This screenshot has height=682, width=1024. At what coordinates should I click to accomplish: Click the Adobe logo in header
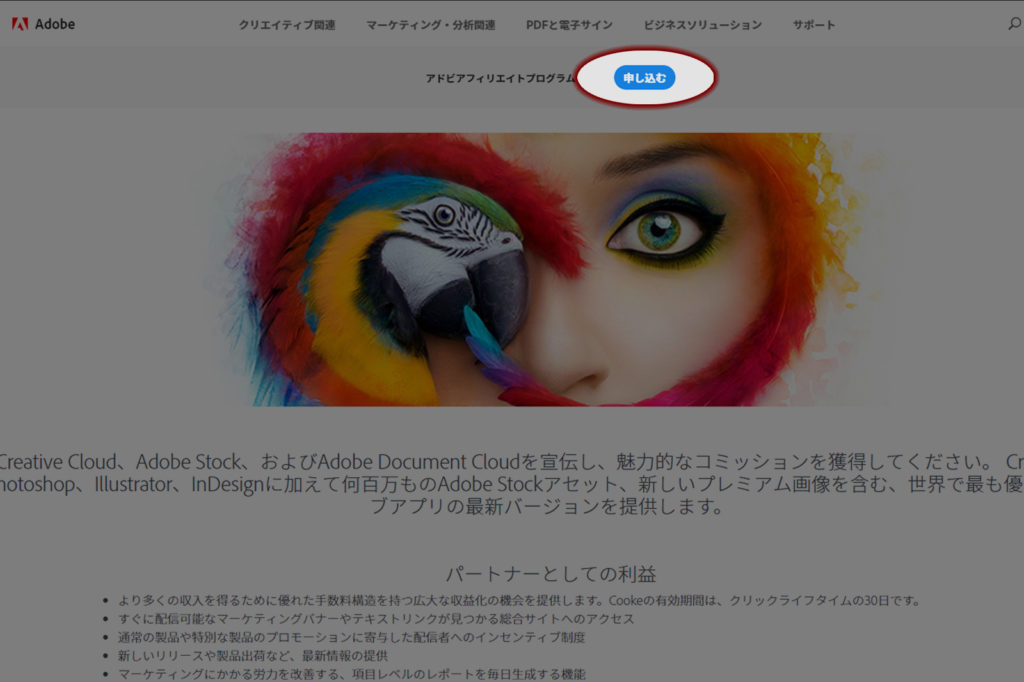pyautogui.click(x=43, y=24)
